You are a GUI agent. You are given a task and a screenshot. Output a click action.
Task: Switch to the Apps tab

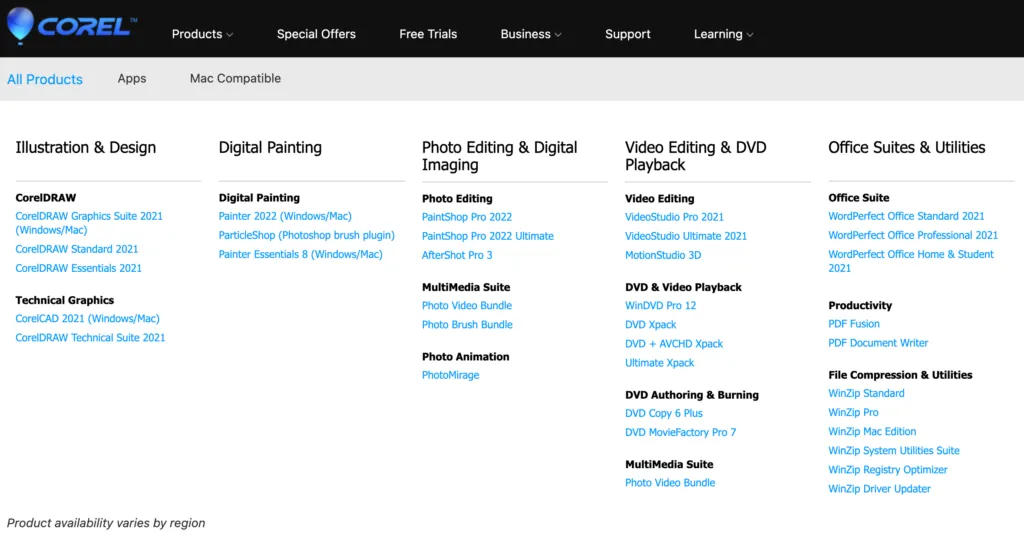point(132,78)
